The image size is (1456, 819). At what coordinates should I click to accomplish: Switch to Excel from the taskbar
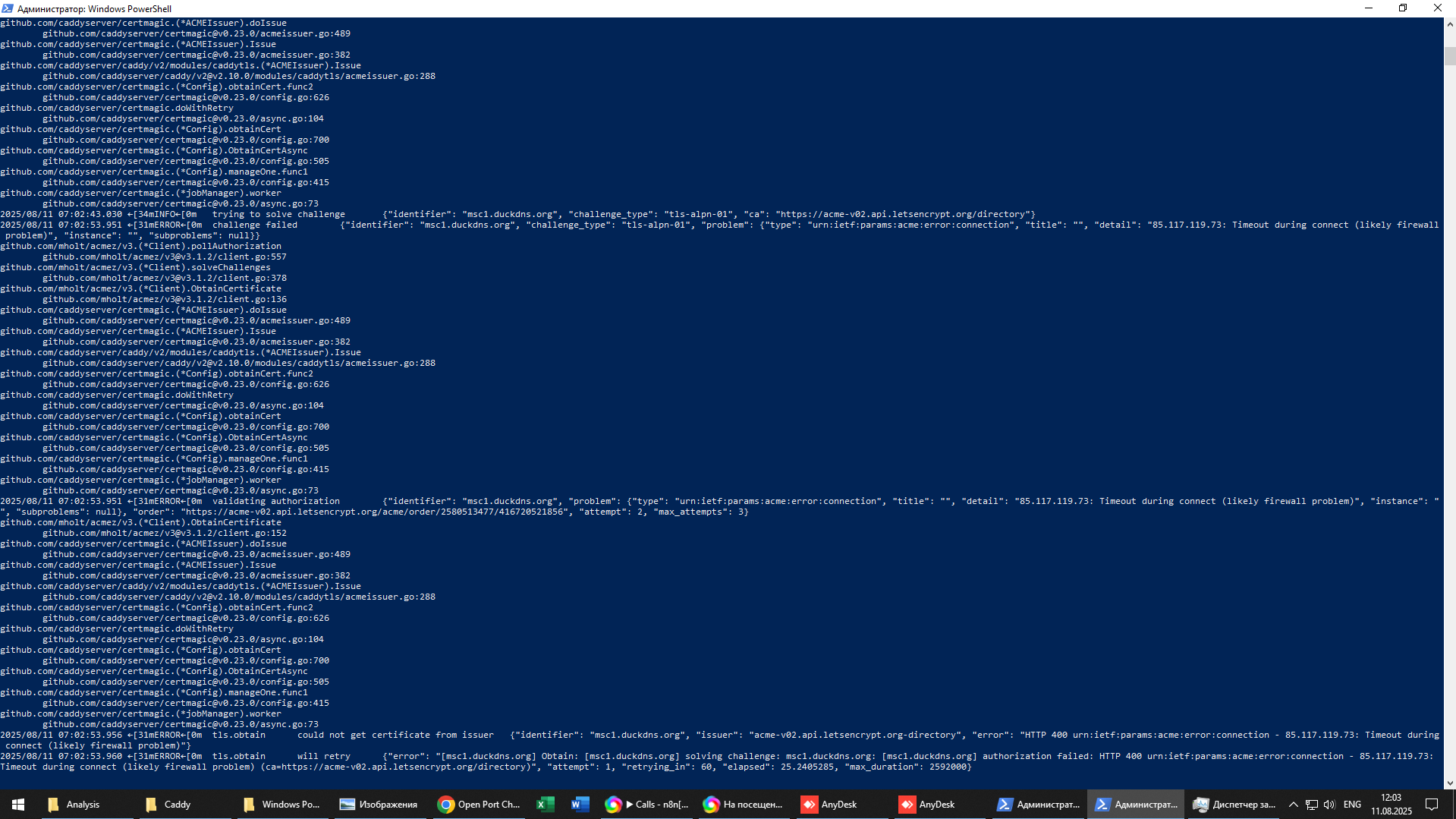[545, 805]
